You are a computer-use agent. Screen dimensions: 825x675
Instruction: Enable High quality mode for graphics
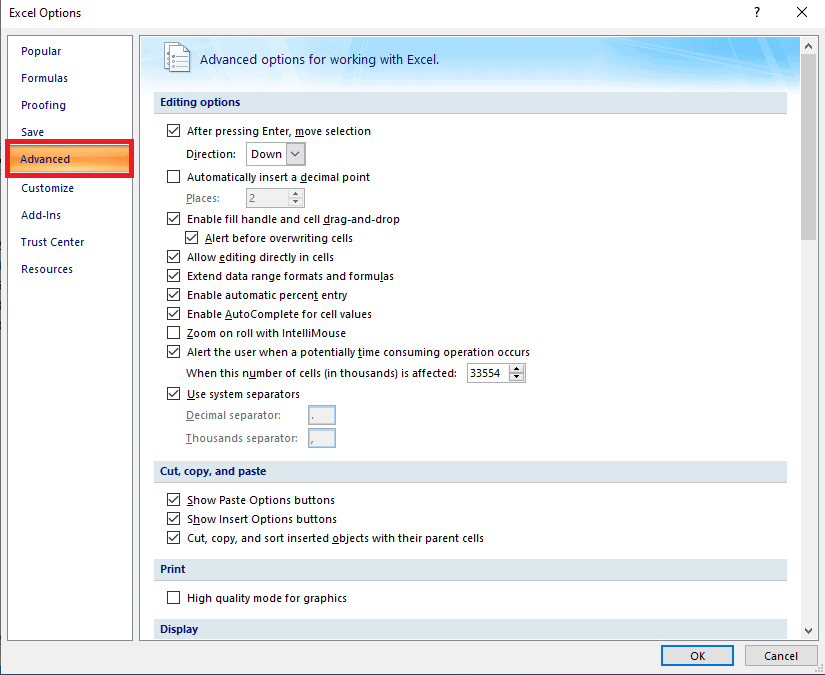point(173,597)
